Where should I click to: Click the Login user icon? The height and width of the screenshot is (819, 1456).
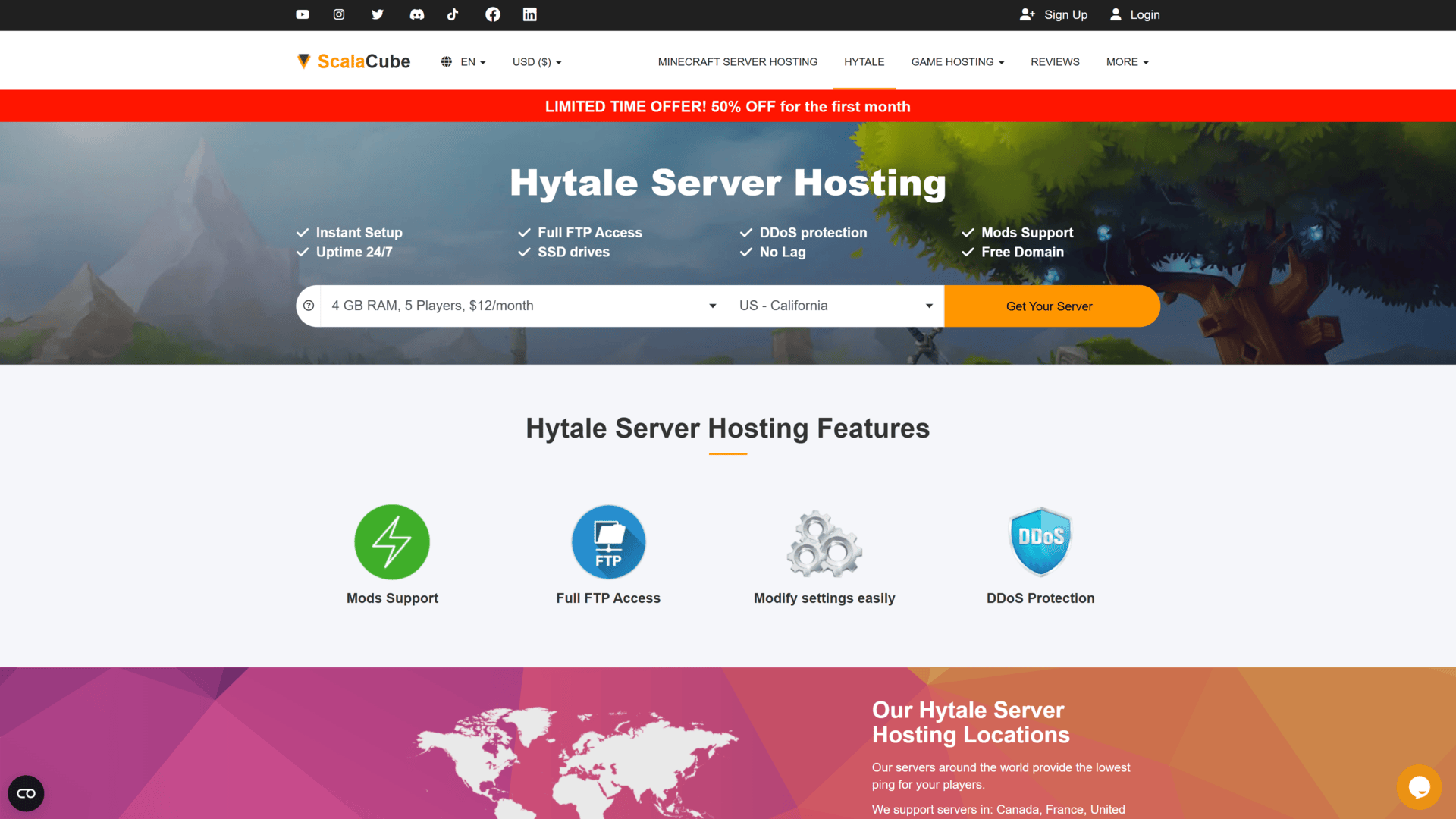click(1116, 14)
